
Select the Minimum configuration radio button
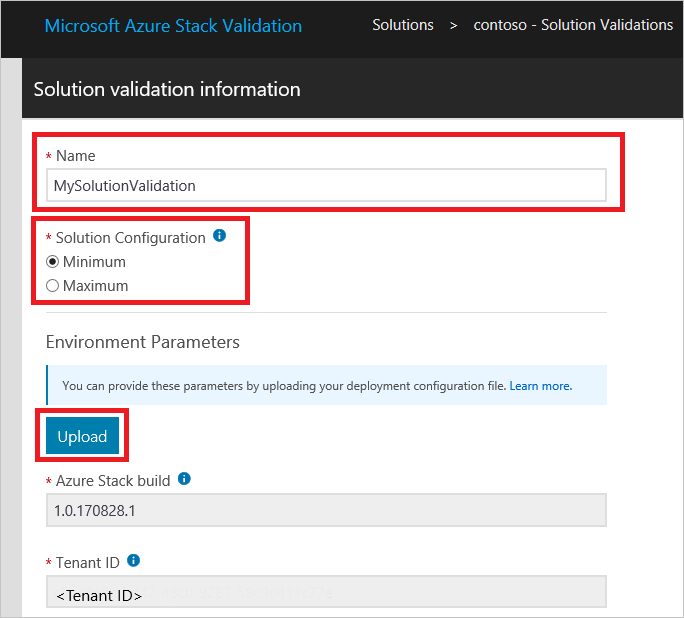pos(52,262)
